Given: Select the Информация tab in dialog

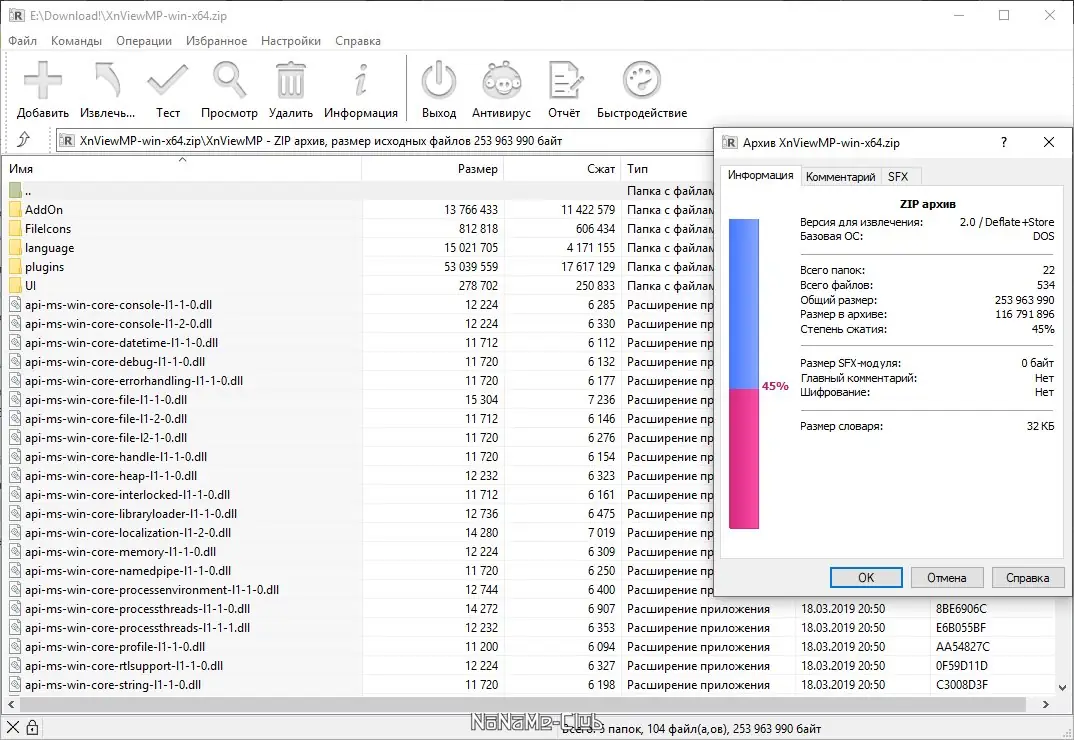Looking at the screenshot, I should point(760,175).
